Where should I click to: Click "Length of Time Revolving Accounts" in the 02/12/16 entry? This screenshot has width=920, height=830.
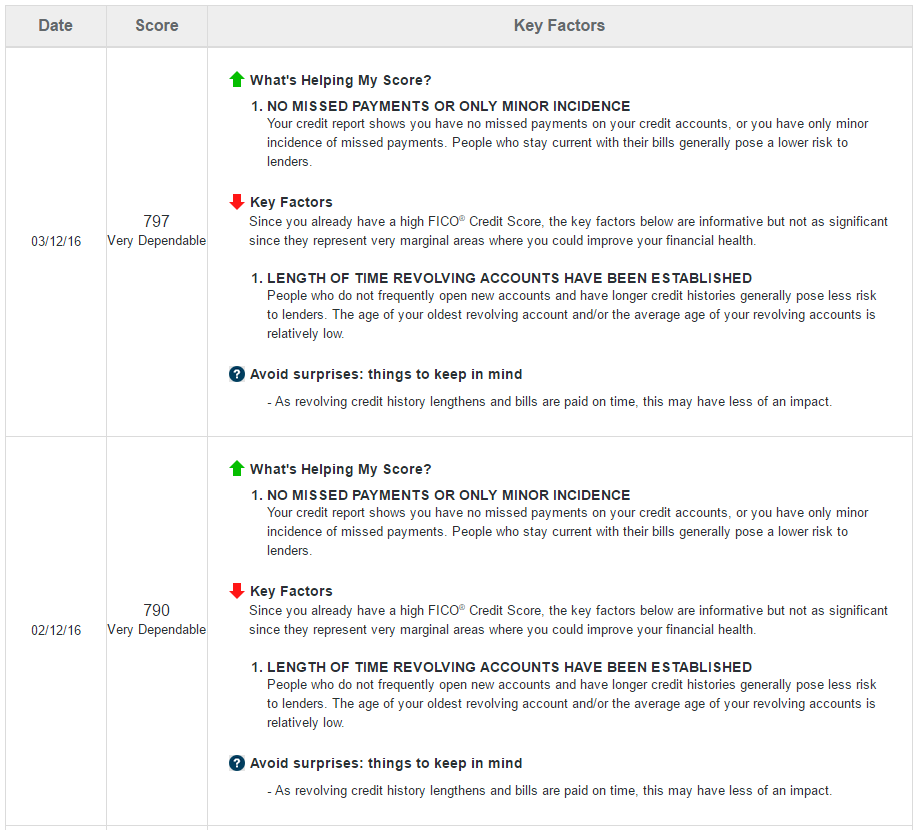(509, 667)
